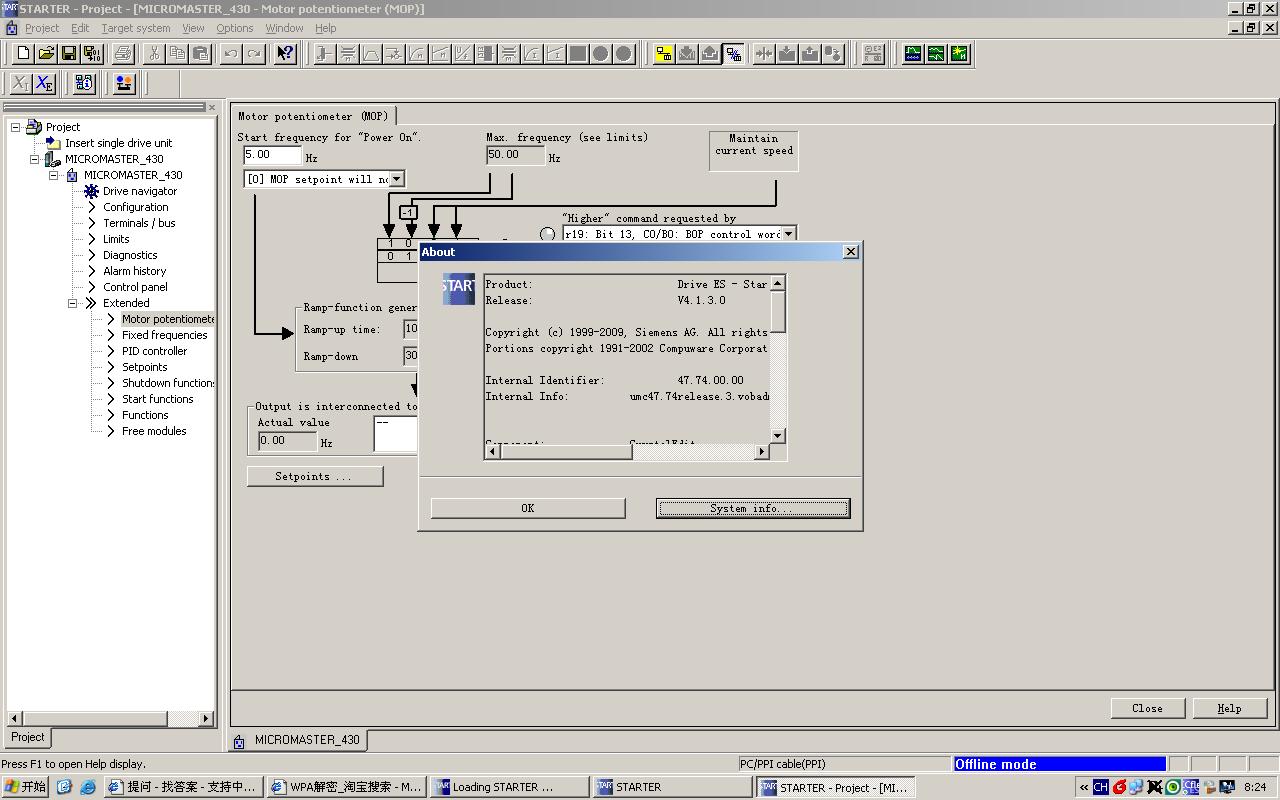This screenshot has height=800, width=1280.
Task: Open the green measuring function icon
Action: [959, 54]
